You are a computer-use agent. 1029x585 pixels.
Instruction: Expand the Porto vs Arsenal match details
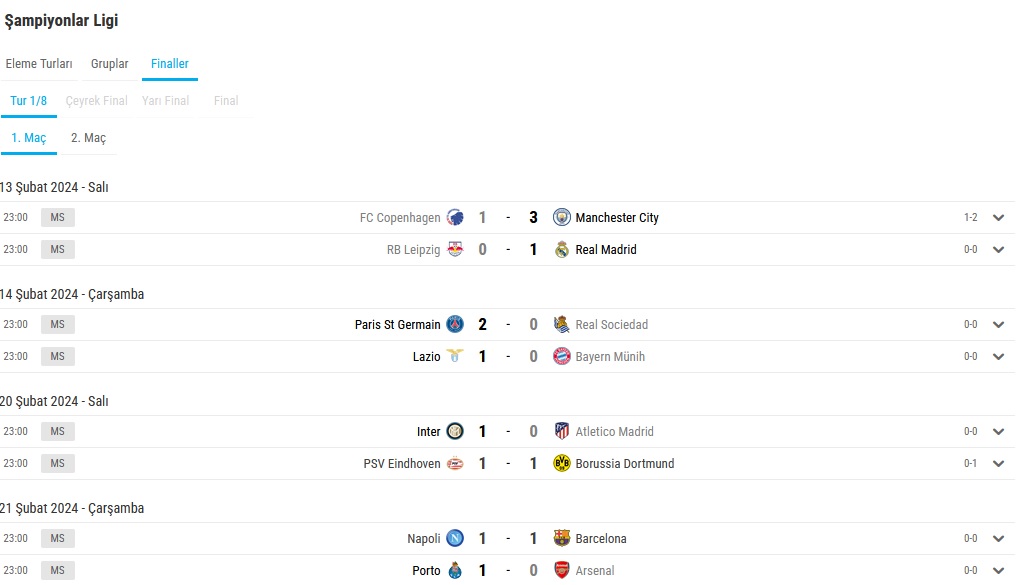coord(998,571)
